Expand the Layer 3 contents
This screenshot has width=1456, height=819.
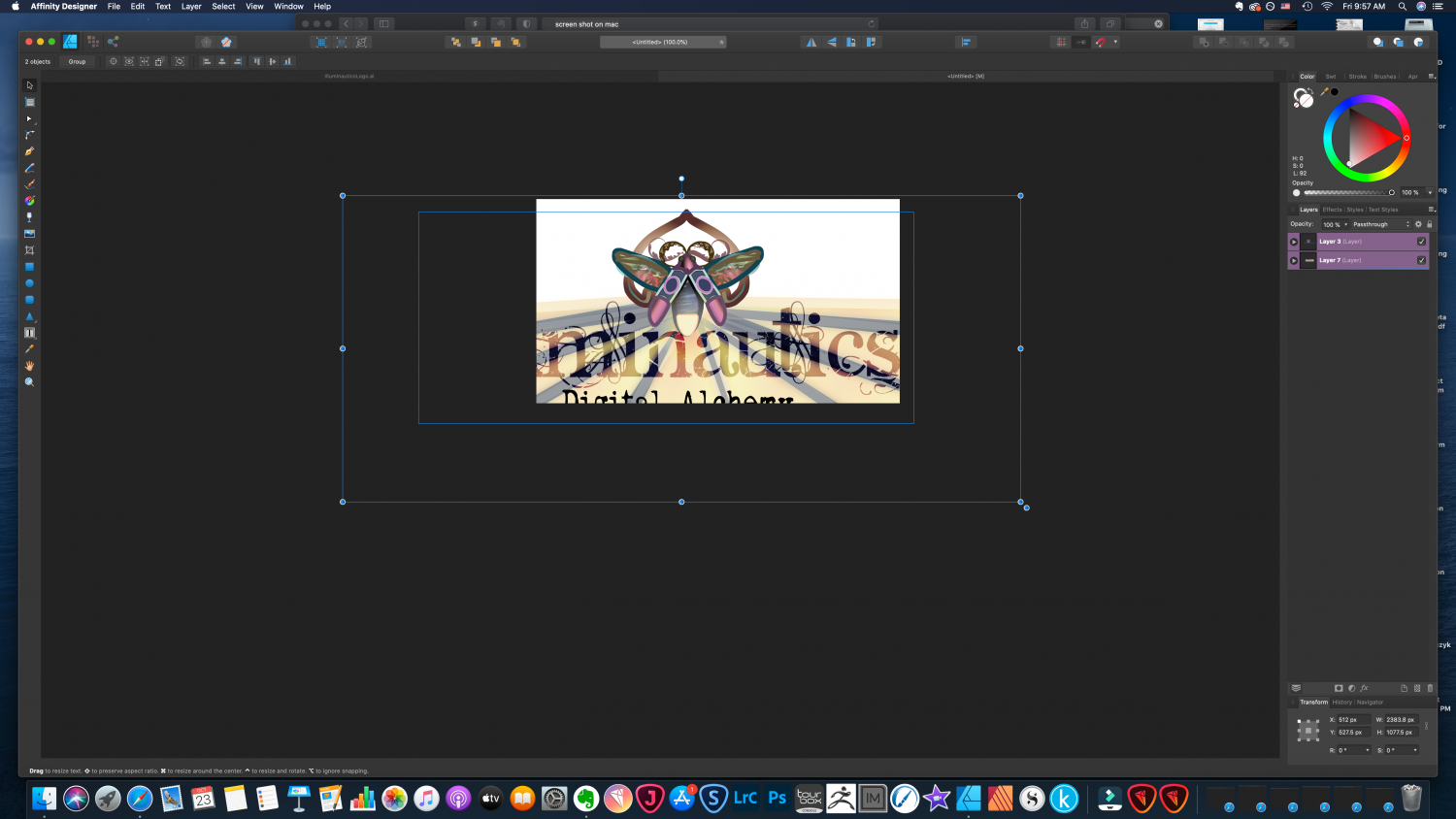click(1294, 242)
